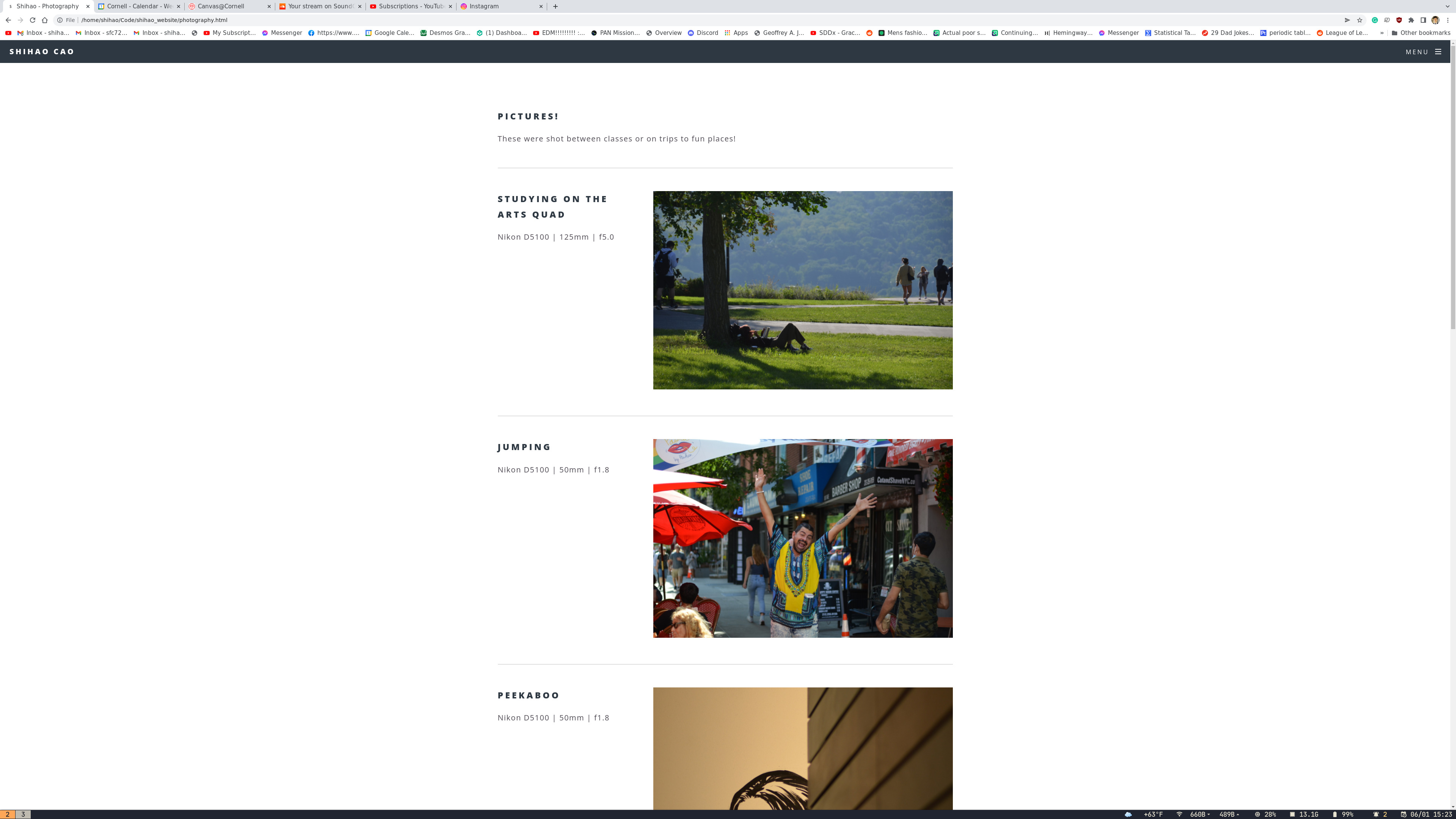Open the Other bookmarks folder

(x=1420, y=33)
